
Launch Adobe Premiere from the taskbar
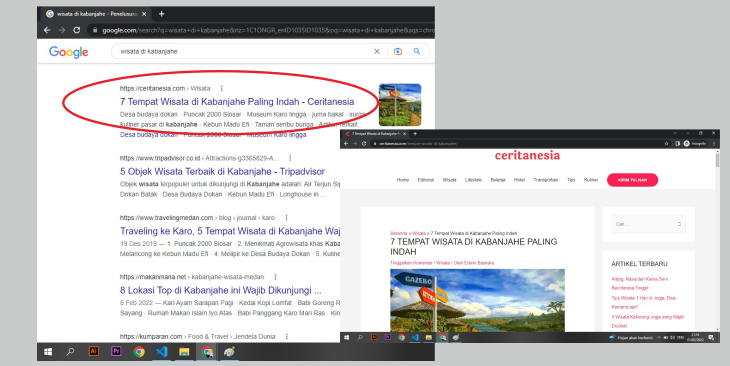(116, 352)
